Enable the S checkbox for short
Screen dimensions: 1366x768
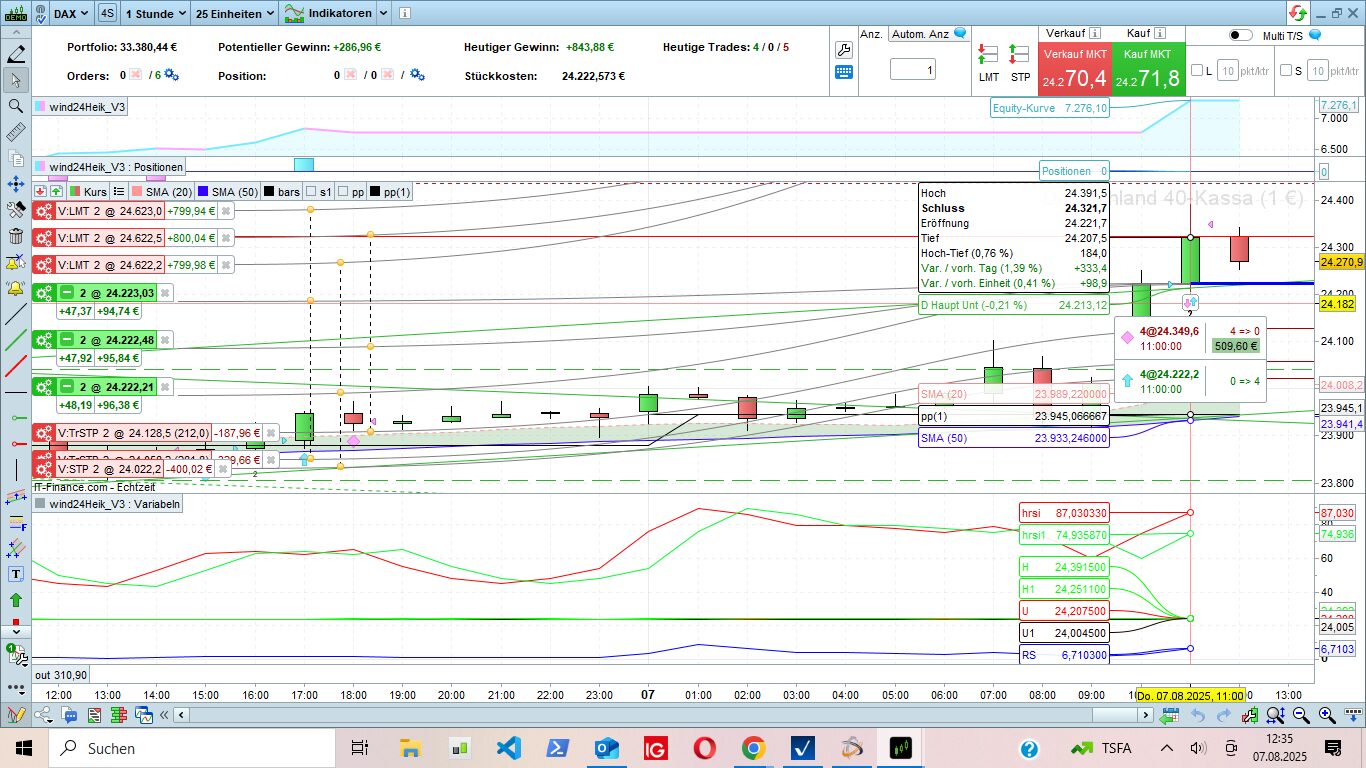[x=1286, y=71]
